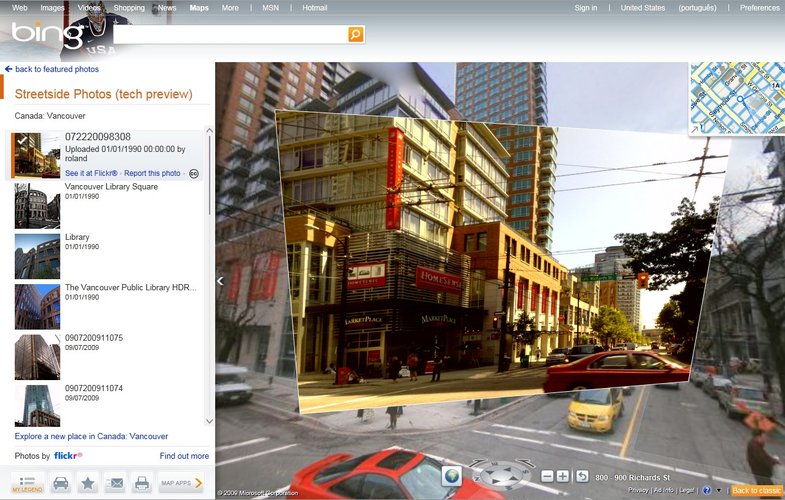This screenshot has height=500, width=785.
Task: Zoom out with the minus button
Action: [547, 476]
